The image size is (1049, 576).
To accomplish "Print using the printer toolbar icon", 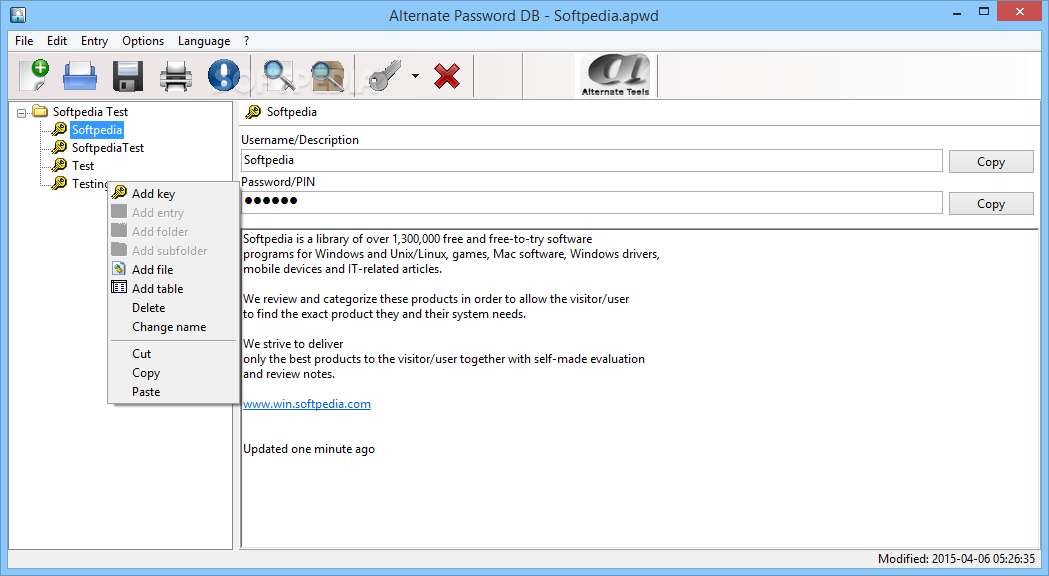I will 176,76.
